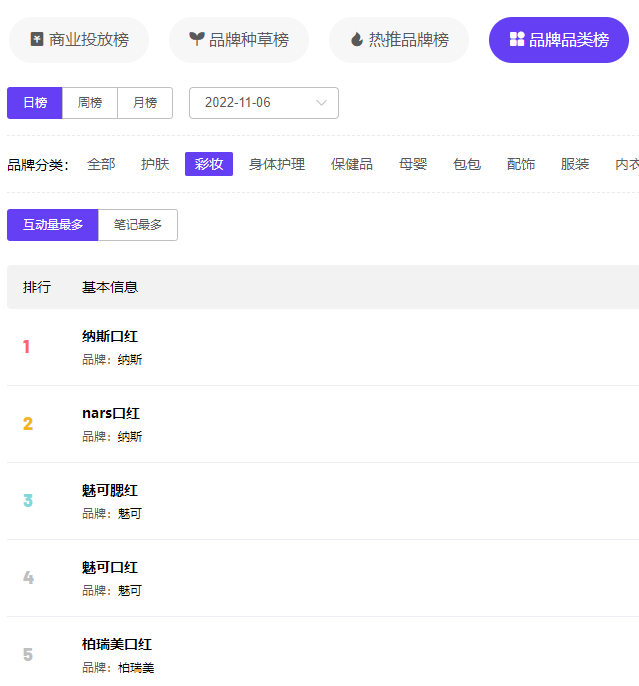Click the date picker chevron arrow
The height and width of the screenshot is (686, 639).
click(x=321, y=103)
